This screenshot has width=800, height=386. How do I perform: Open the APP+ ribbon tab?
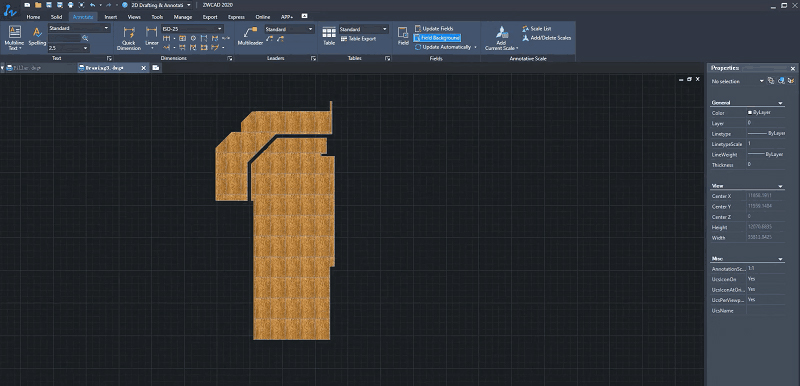click(x=287, y=17)
